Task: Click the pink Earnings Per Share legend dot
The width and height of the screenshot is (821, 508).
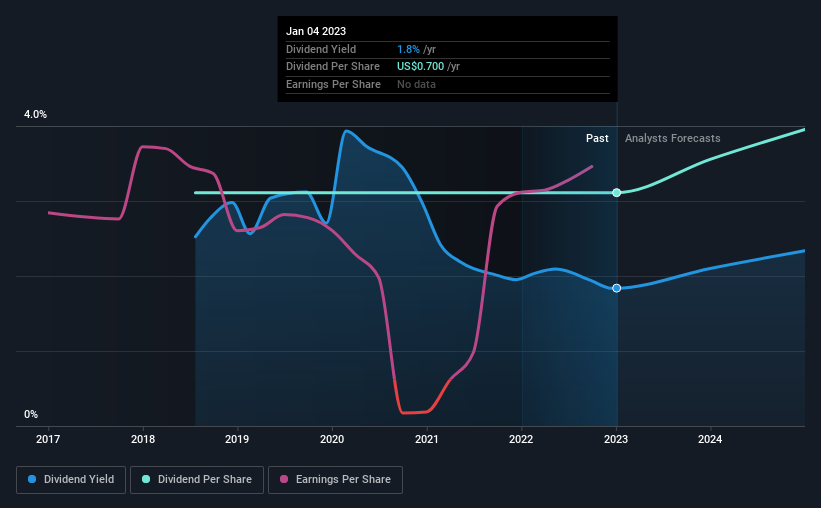Action: tap(284, 479)
